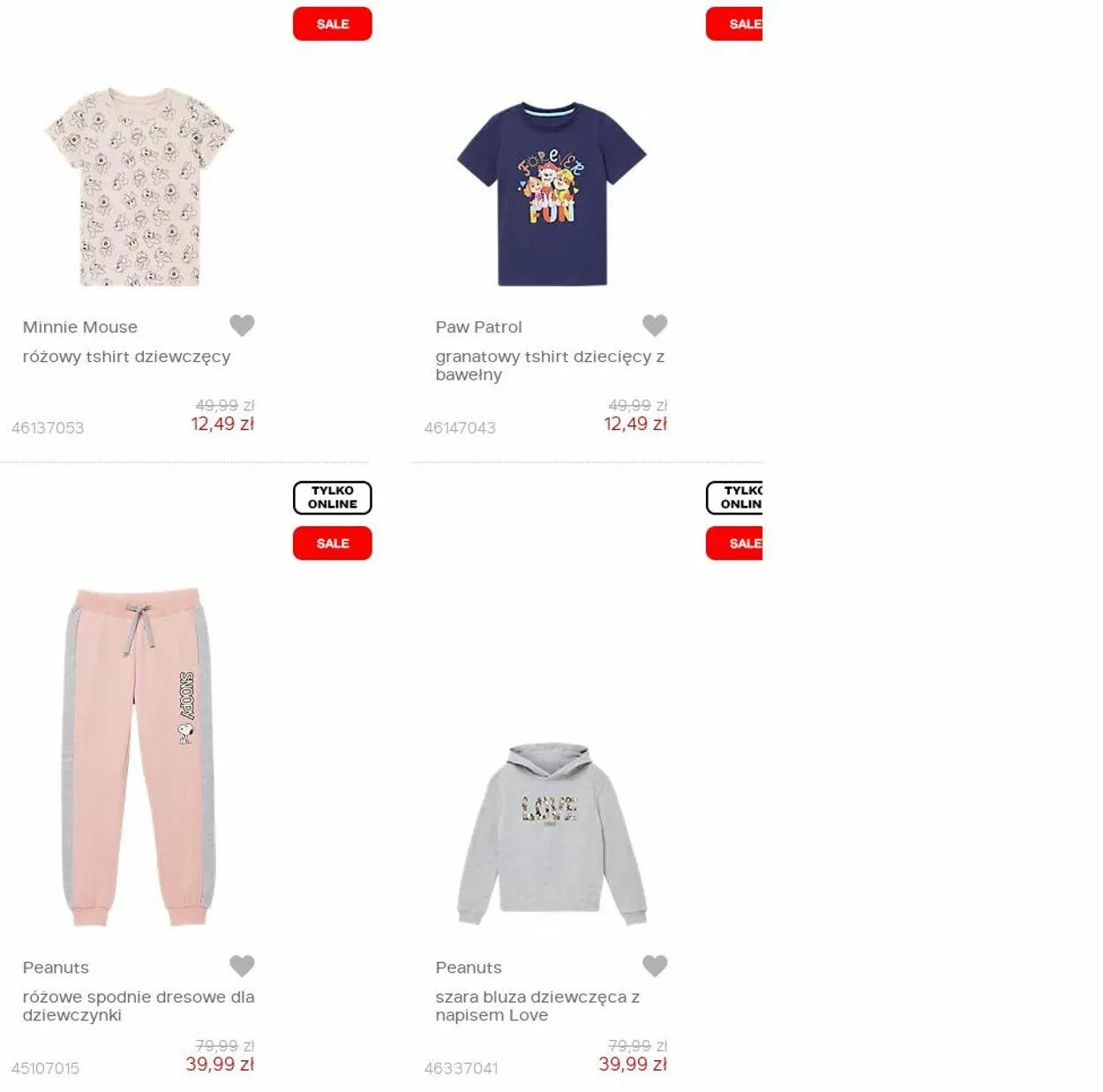Click SALE badge above Minnie Mouse tshirt
The width and height of the screenshot is (1103, 1092).
[x=333, y=24]
